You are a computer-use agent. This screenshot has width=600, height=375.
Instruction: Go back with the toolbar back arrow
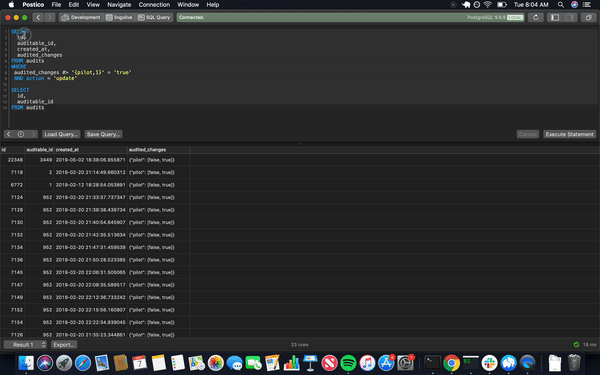pos(38,17)
